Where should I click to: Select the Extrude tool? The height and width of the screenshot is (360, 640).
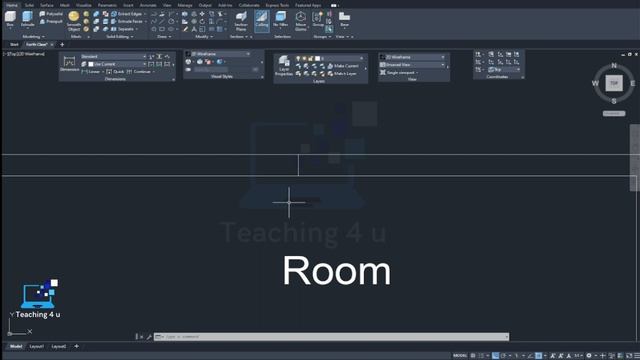coord(27,19)
